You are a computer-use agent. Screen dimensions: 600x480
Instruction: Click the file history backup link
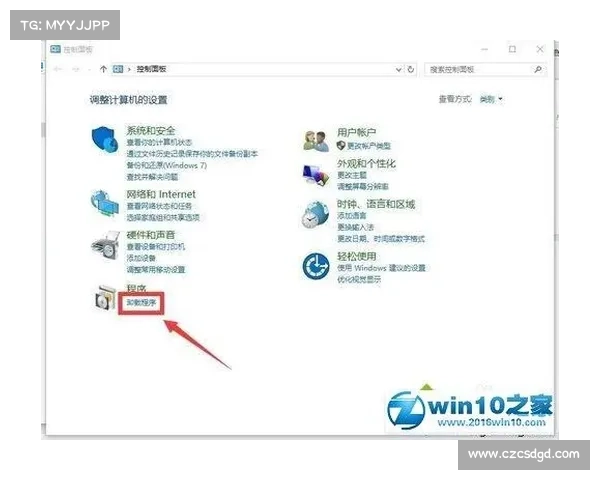(x=192, y=154)
